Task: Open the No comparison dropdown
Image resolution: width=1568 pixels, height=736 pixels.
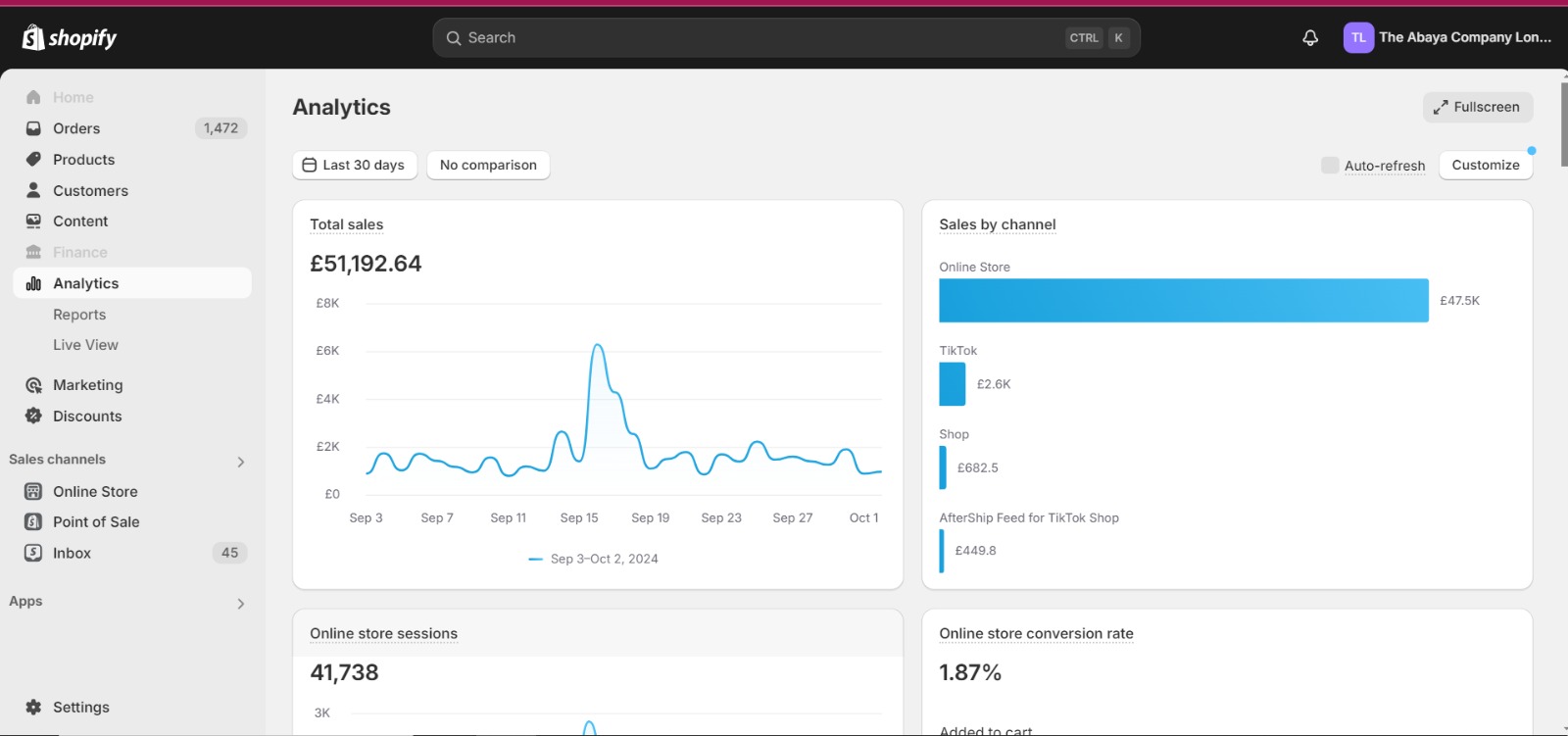Action: point(488,165)
